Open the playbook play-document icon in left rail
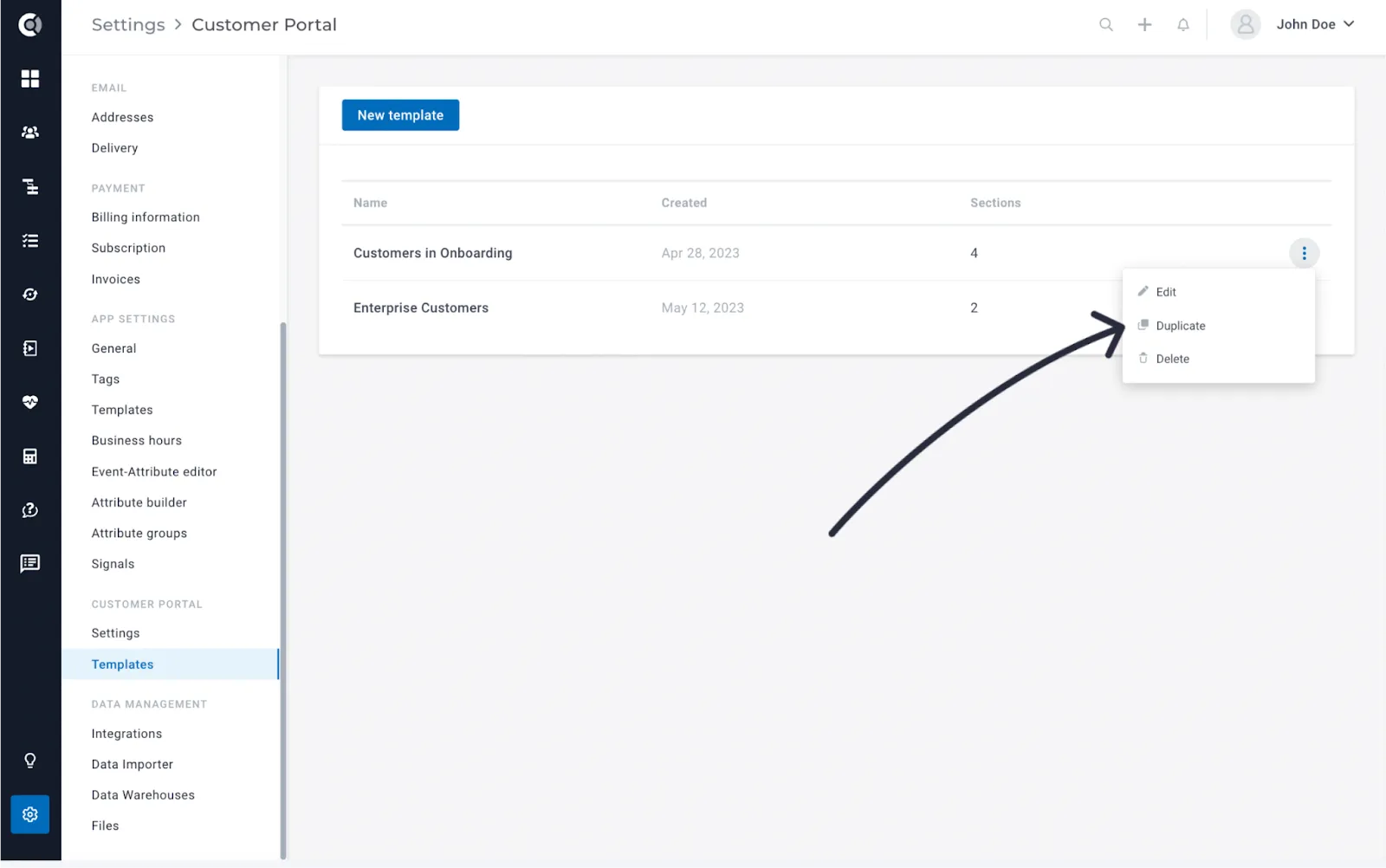Viewport: 1386px width, 868px height. click(30, 348)
